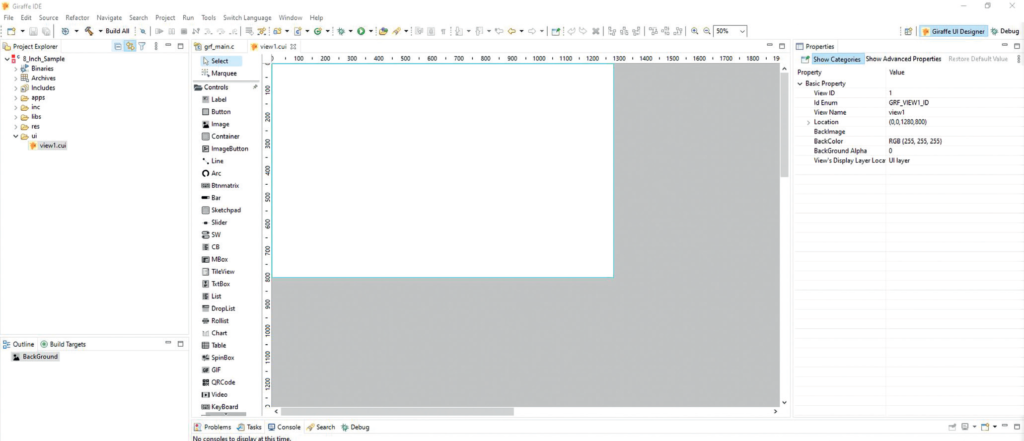Click Build All in the toolbar
The image size is (1024, 441).
pos(118,31)
